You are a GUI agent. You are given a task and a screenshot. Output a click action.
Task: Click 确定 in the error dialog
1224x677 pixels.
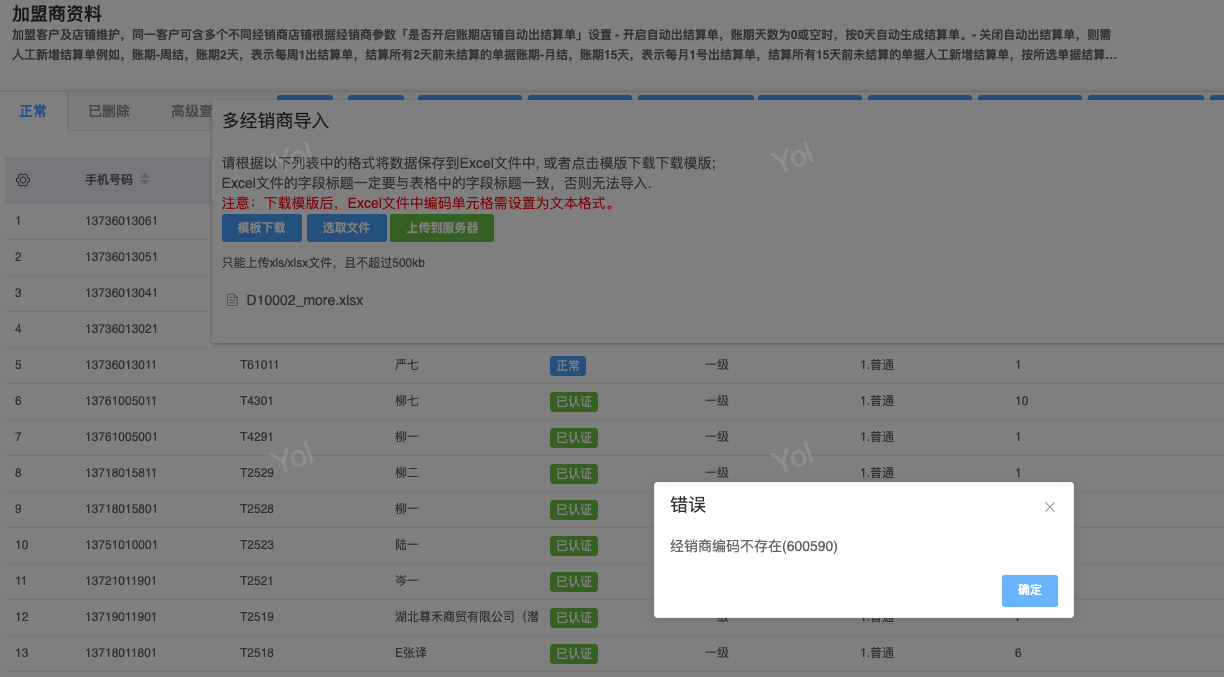[x=1029, y=590]
